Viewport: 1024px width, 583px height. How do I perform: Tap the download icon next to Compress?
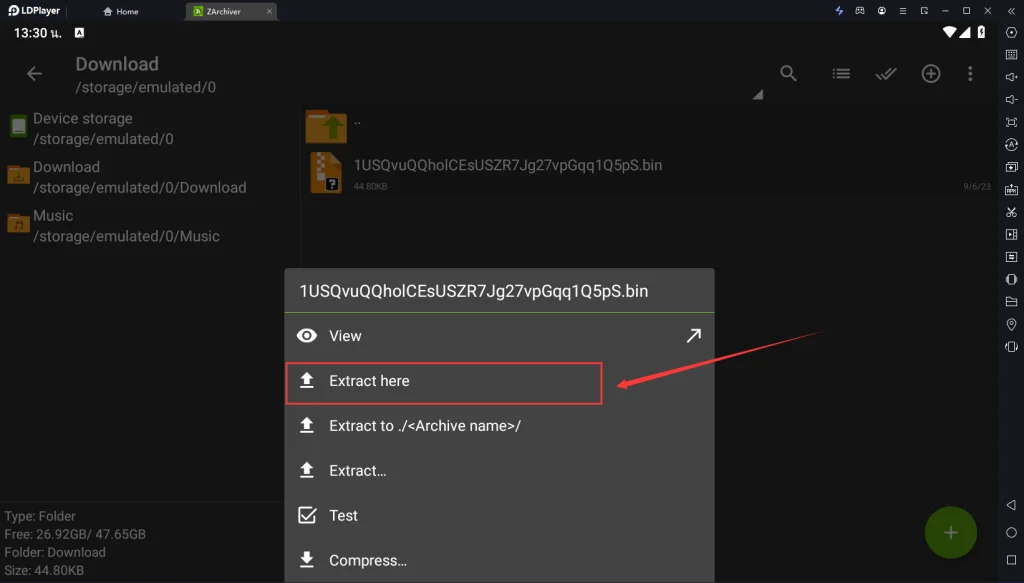307,559
